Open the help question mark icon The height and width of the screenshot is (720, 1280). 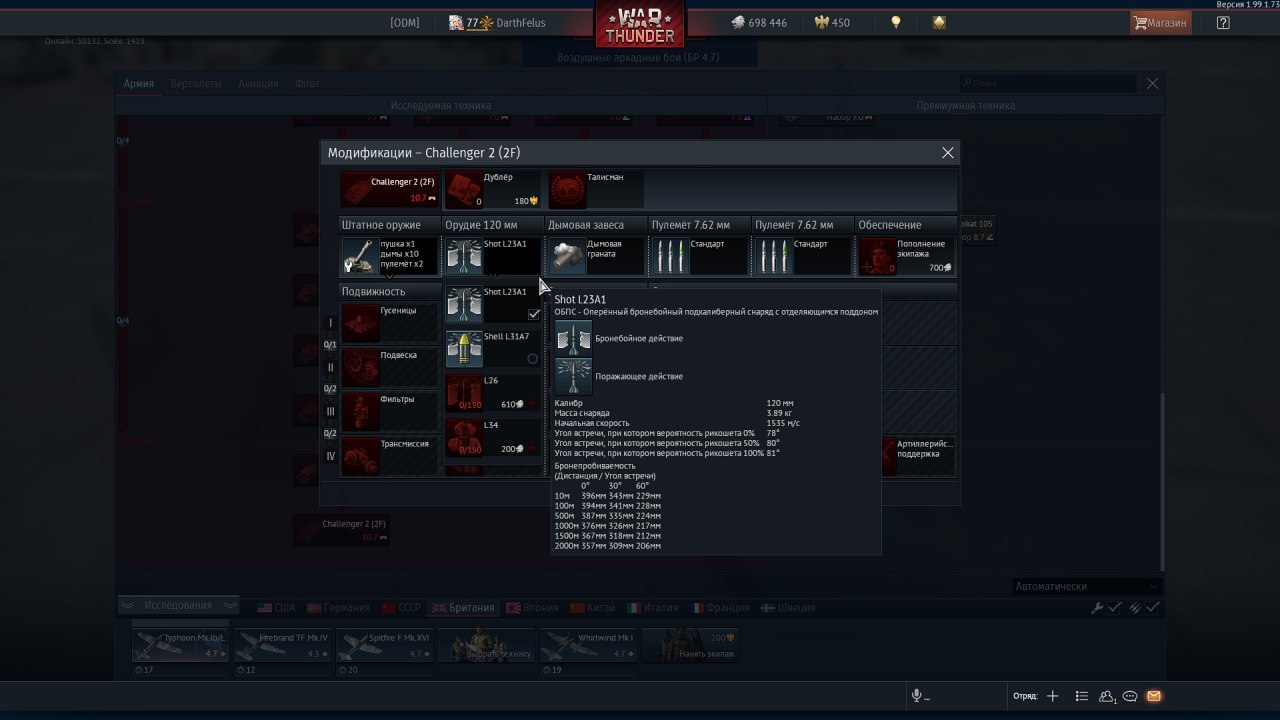[x=1223, y=22]
